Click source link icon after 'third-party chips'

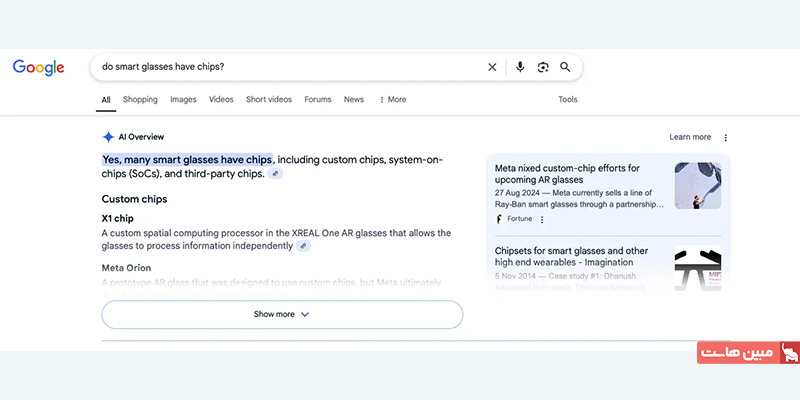point(275,174)
